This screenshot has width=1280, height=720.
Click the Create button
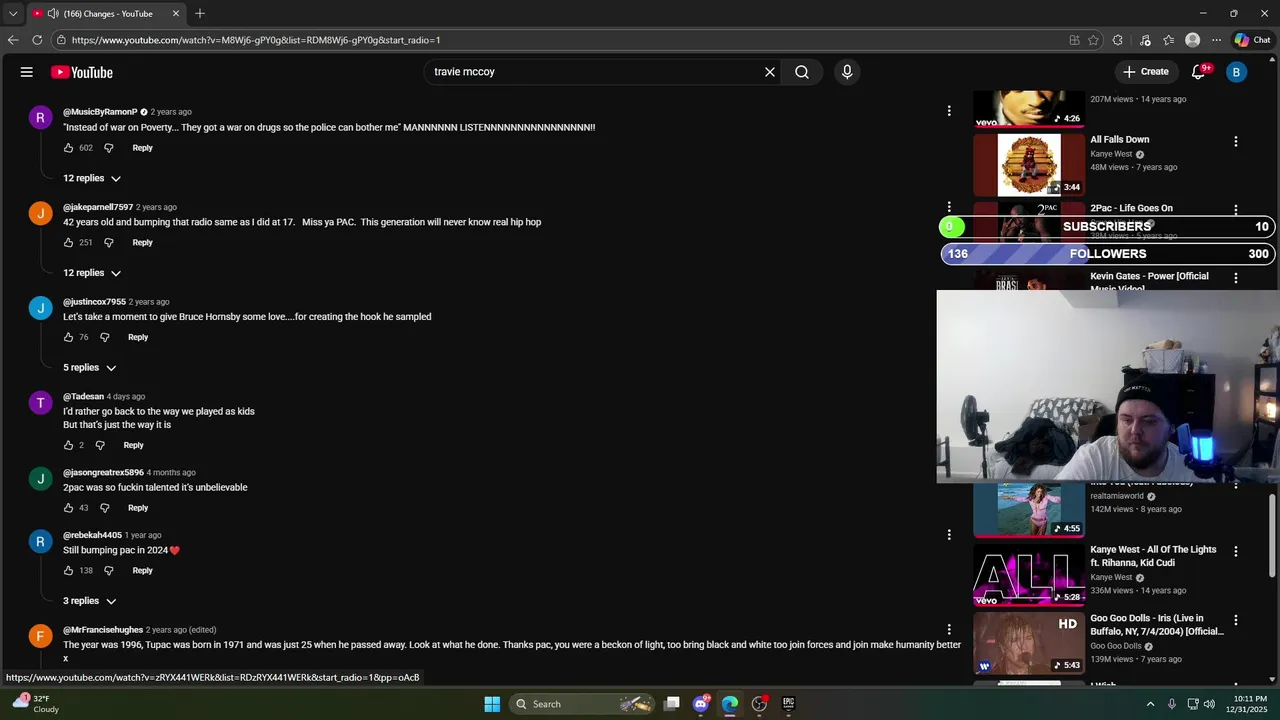1145,72
